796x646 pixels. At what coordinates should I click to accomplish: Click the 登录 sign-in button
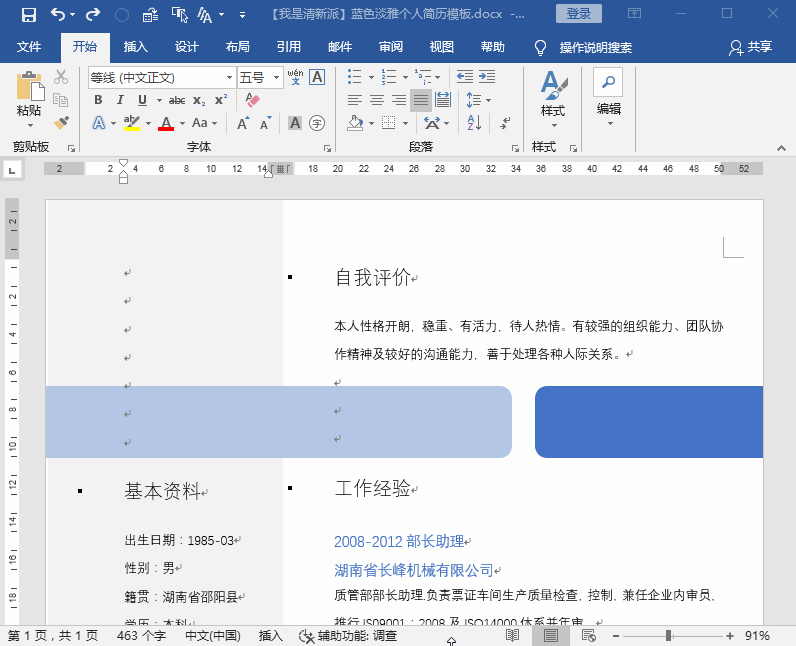[x=579, y=14]
